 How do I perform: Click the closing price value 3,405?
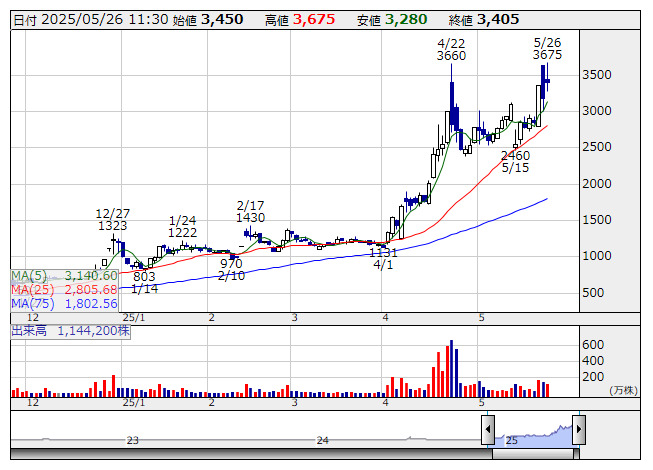pos(498,20)
